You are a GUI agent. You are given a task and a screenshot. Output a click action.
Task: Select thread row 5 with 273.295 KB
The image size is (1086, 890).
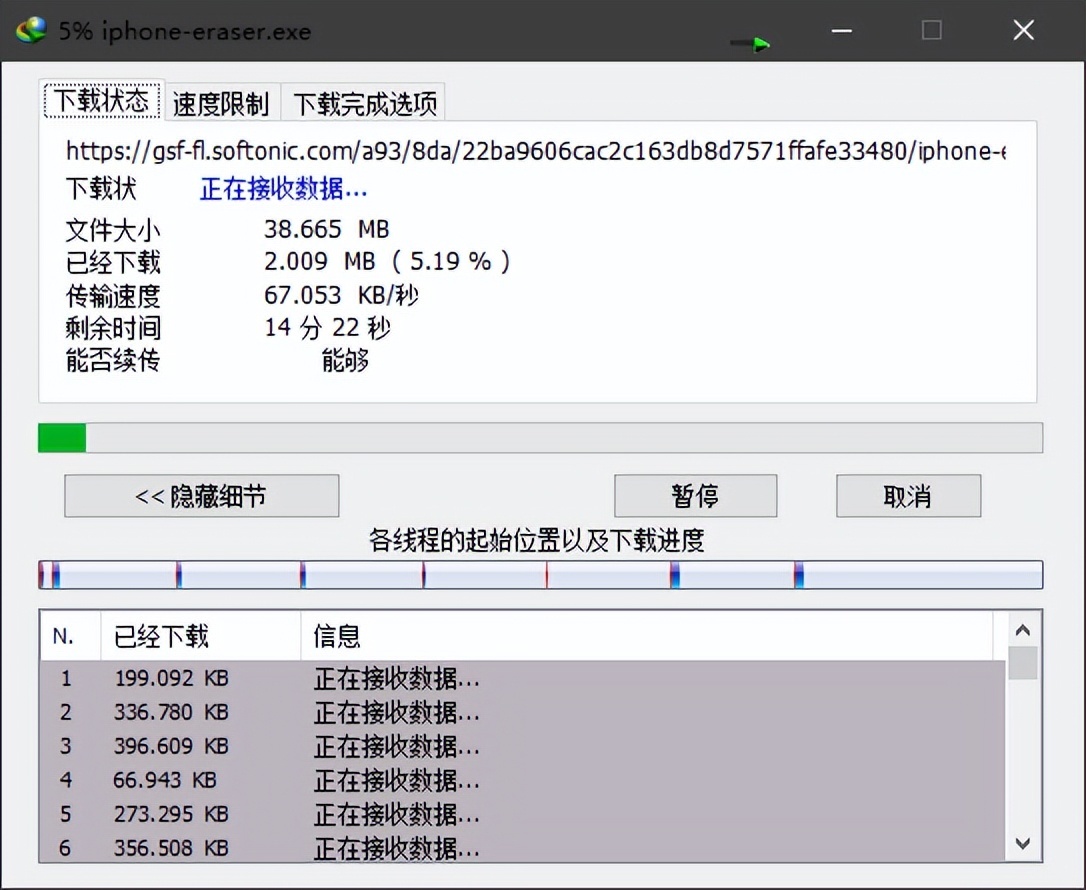coord(522,814)
